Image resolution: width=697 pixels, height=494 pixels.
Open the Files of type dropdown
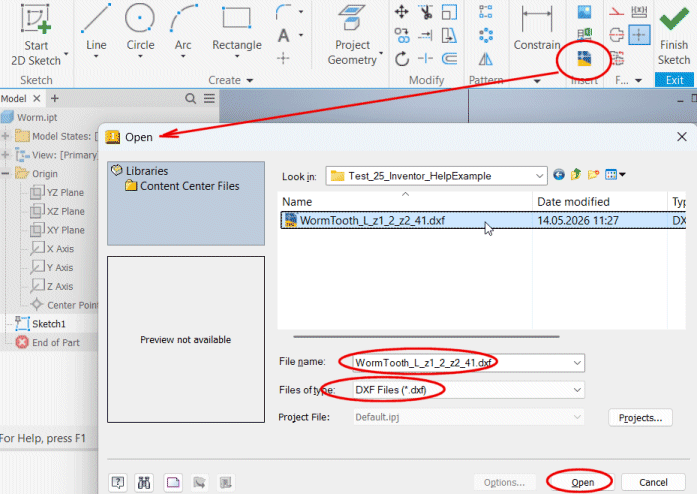click(577, 390)
